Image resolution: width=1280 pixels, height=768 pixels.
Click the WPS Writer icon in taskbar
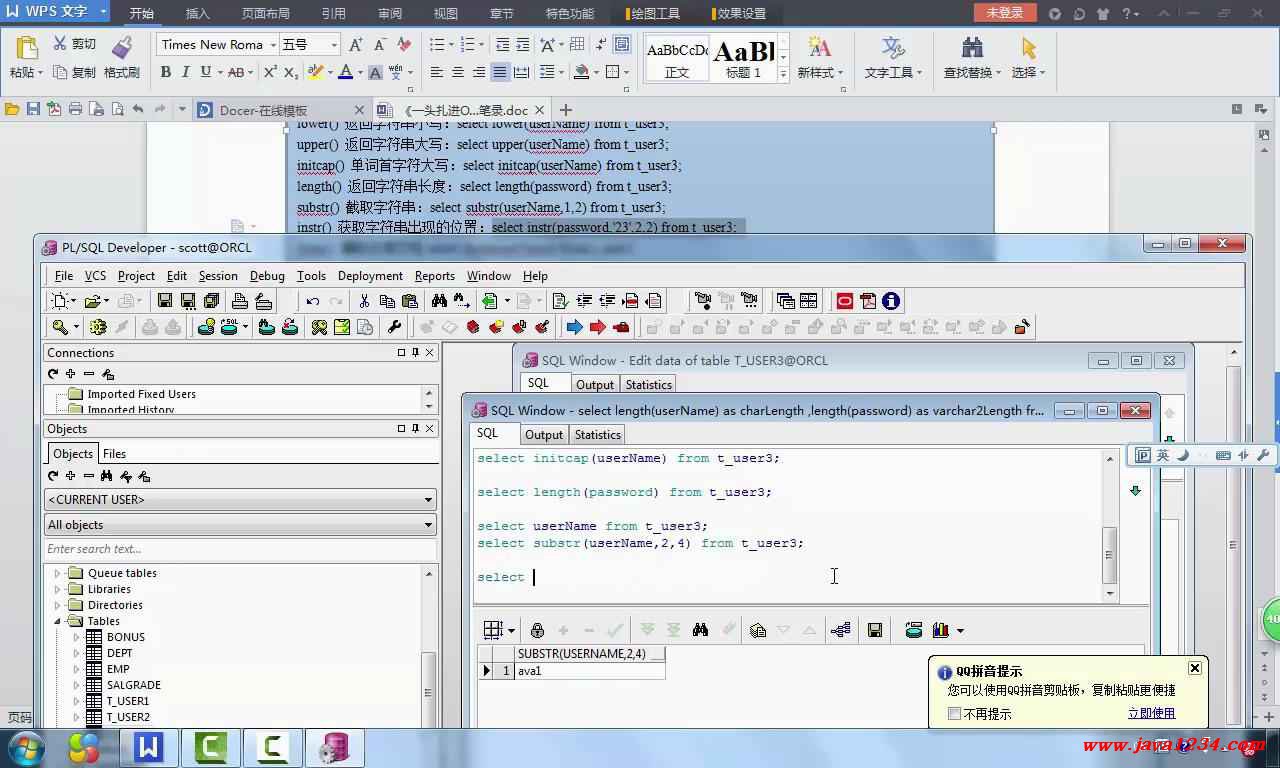point(149,747)
